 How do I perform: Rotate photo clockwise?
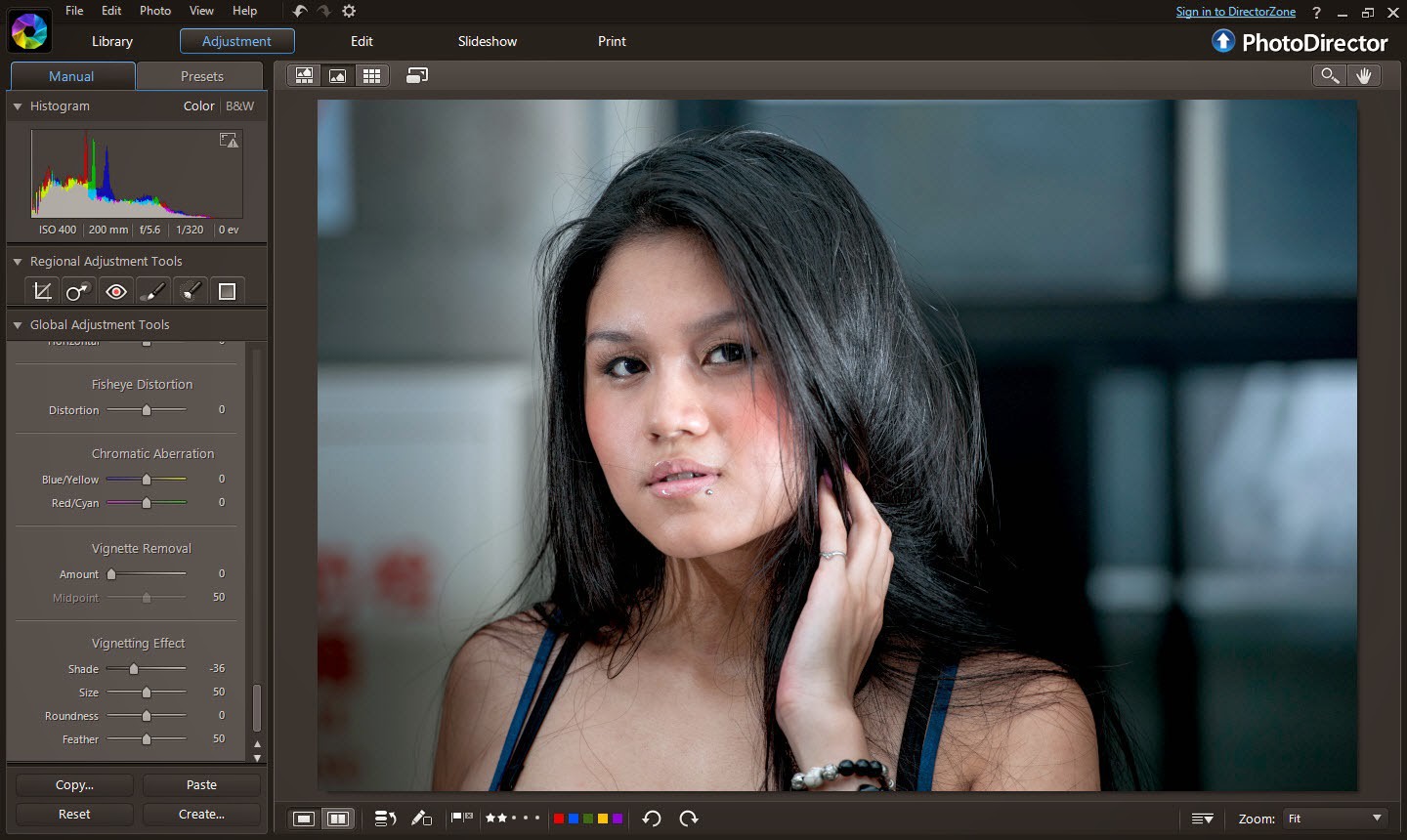coord(689,819)
